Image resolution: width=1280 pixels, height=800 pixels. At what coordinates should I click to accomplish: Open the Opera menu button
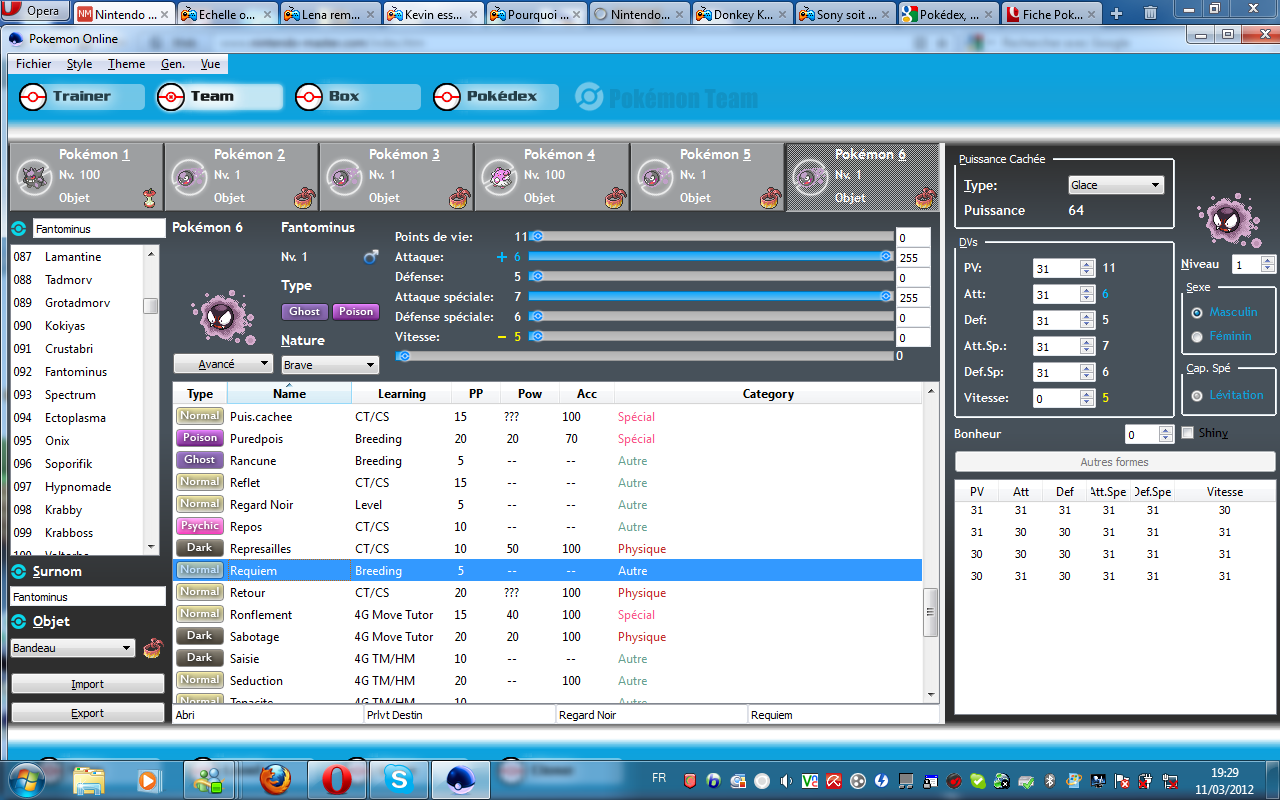point(36,12)
